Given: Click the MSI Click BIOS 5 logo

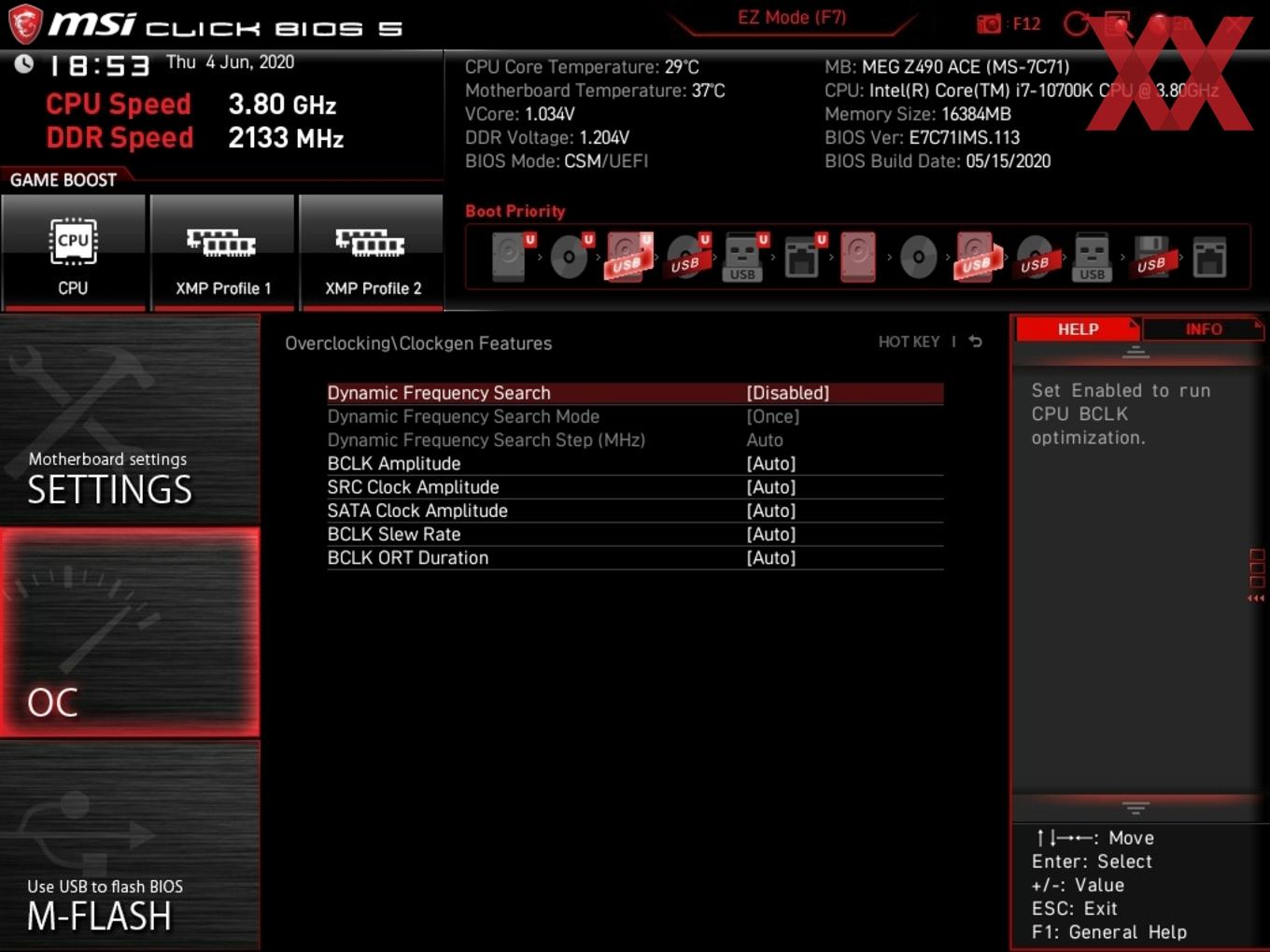Looking at the screenshot, I should tap(205, 24).
